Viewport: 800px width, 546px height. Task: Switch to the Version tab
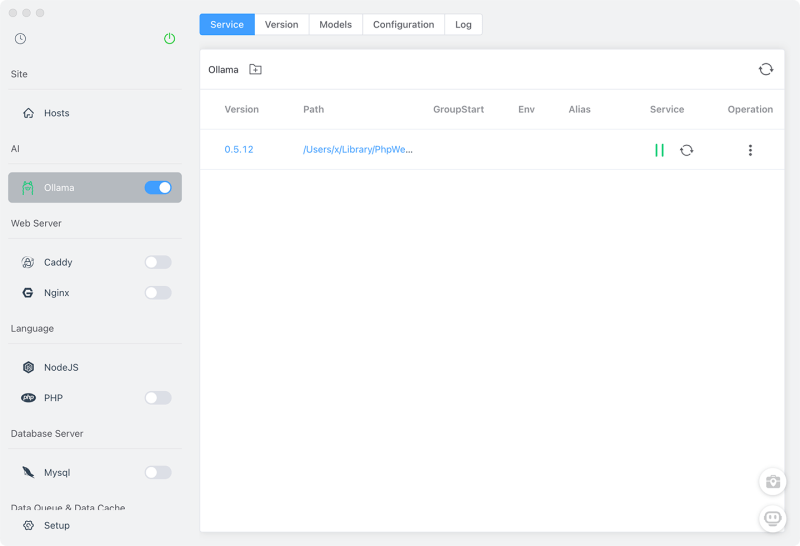[282, 24]
